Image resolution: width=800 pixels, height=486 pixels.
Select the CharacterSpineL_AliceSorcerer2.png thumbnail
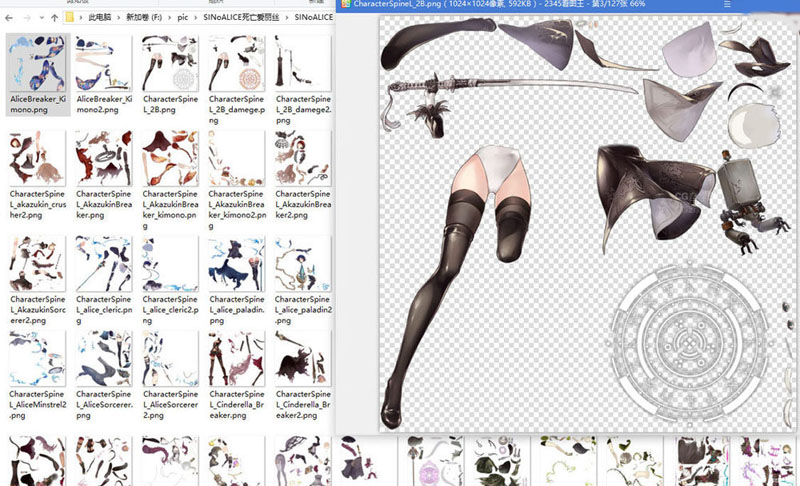[170, 358]
